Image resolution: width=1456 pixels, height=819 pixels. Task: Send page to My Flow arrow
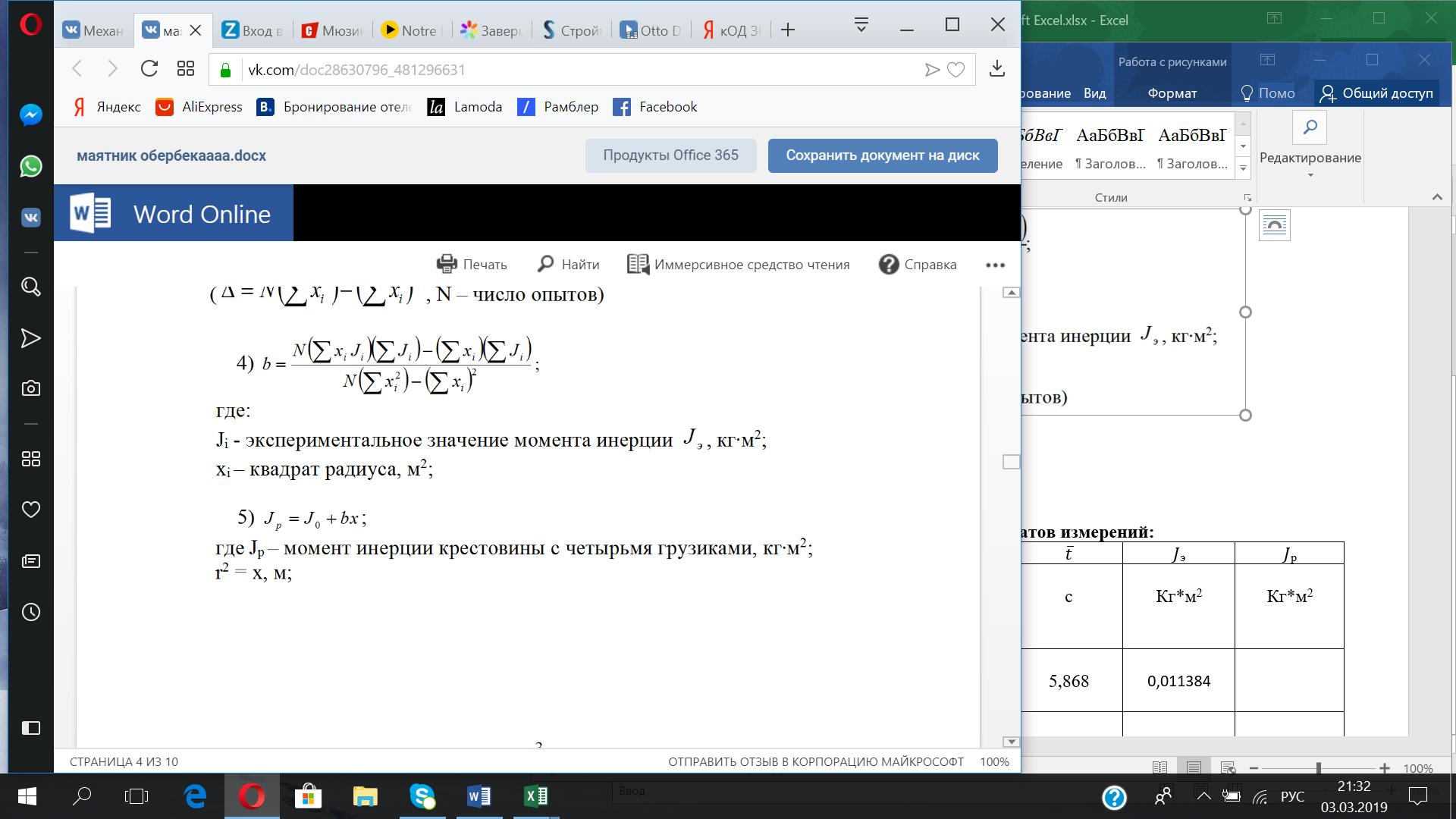[932, 70]
